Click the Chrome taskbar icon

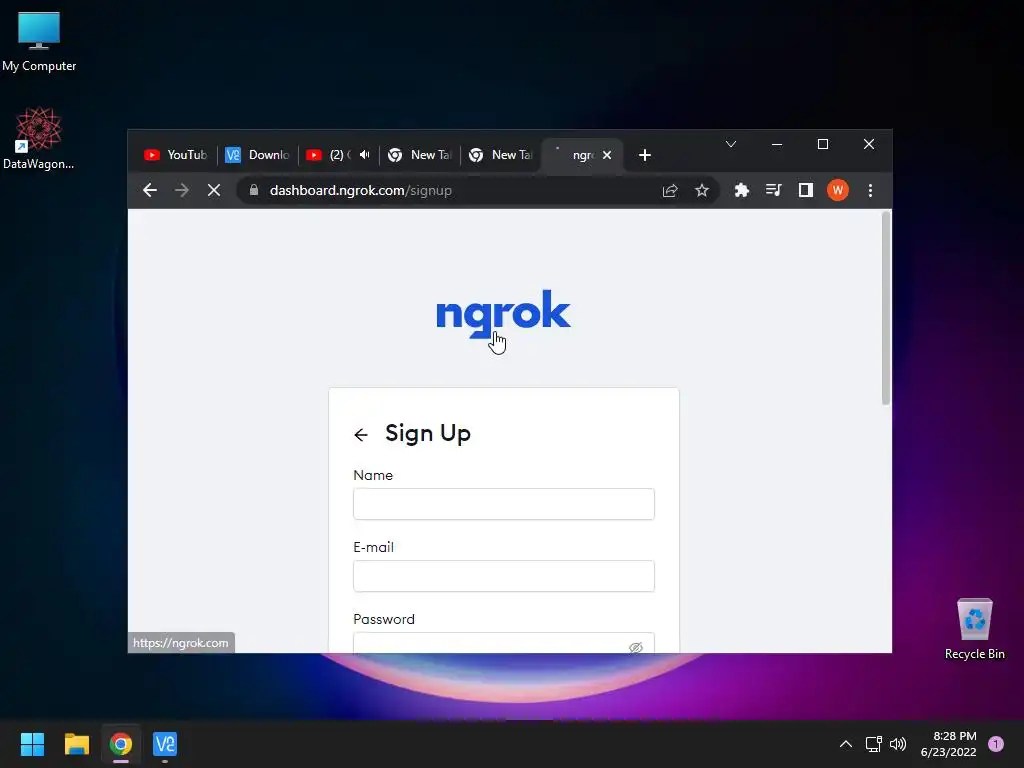pos(121,744)
